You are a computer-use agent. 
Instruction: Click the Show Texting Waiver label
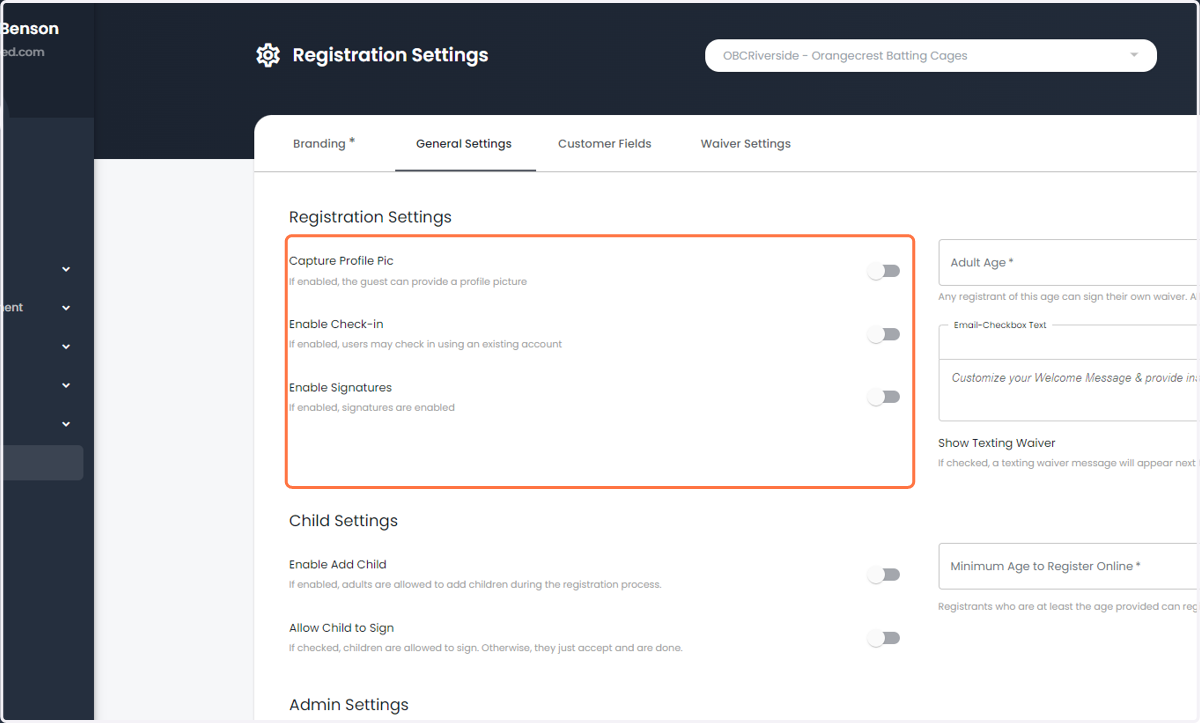click(997, 443)
